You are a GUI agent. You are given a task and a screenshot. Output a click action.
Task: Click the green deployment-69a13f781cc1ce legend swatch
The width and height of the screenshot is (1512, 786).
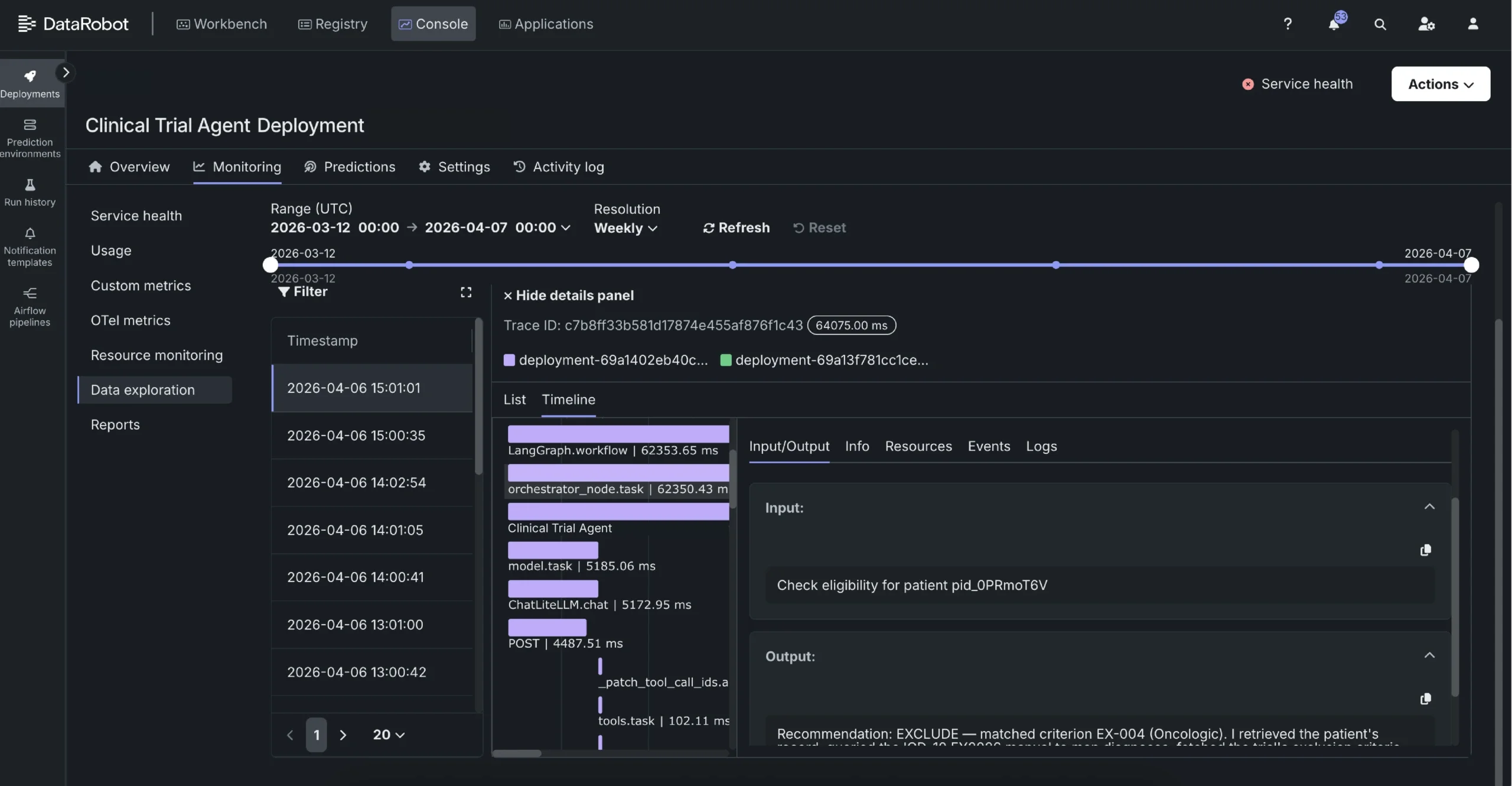(726, 360)
